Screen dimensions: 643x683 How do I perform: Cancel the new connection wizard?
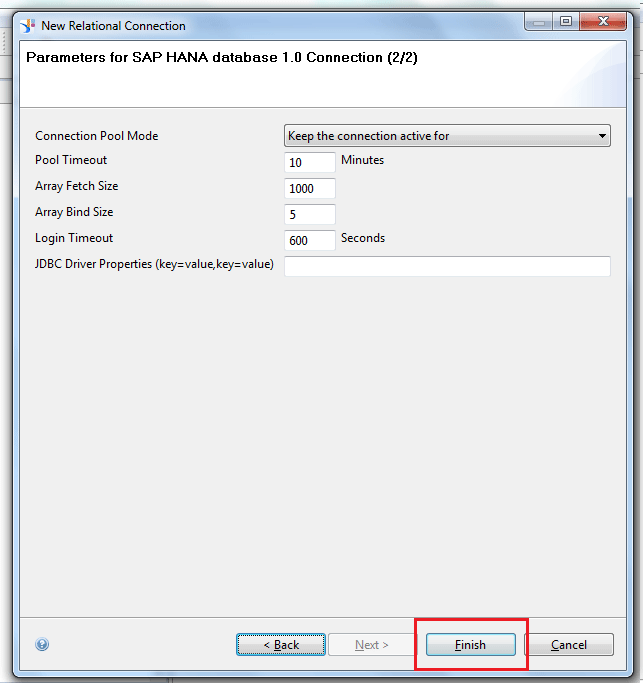(569, 645)
